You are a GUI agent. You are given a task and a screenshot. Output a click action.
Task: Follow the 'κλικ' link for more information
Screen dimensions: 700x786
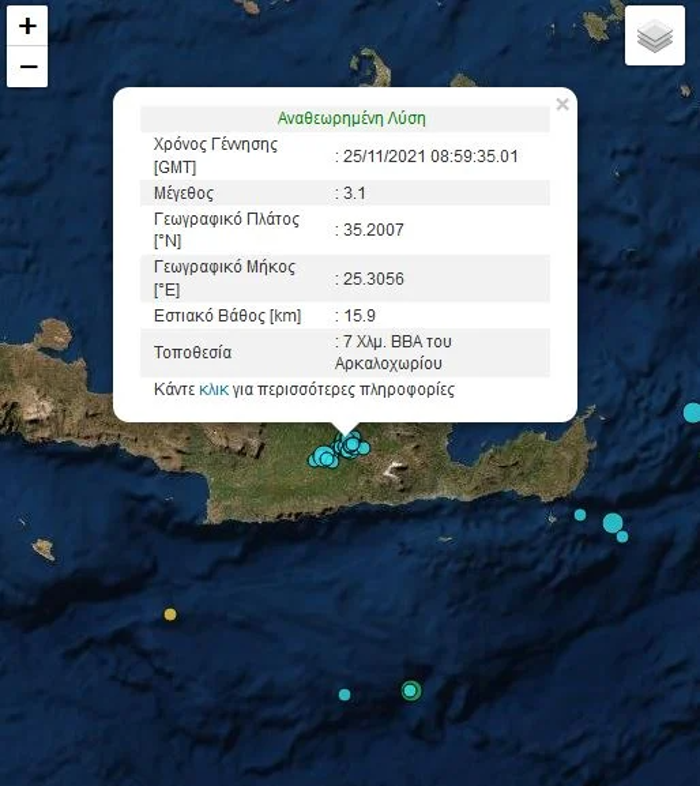pos(214,389)
